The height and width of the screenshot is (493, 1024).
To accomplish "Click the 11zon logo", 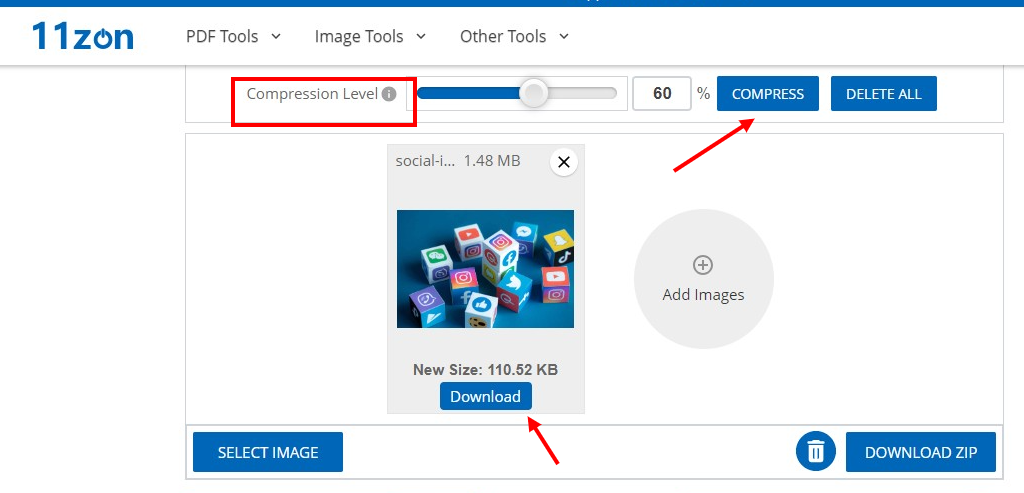I will pos(83,36).
